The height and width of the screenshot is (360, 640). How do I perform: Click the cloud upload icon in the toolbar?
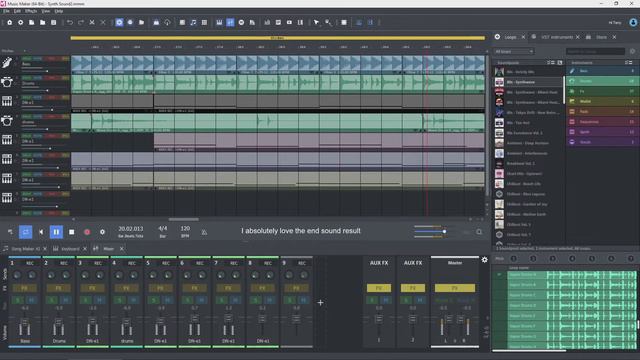click(167, 22)
